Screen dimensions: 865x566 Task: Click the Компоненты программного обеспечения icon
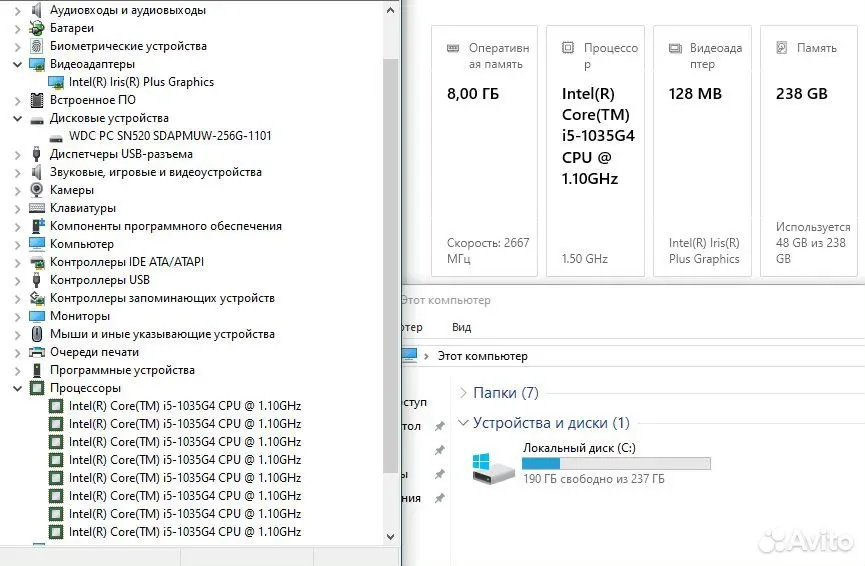[36, 226]
